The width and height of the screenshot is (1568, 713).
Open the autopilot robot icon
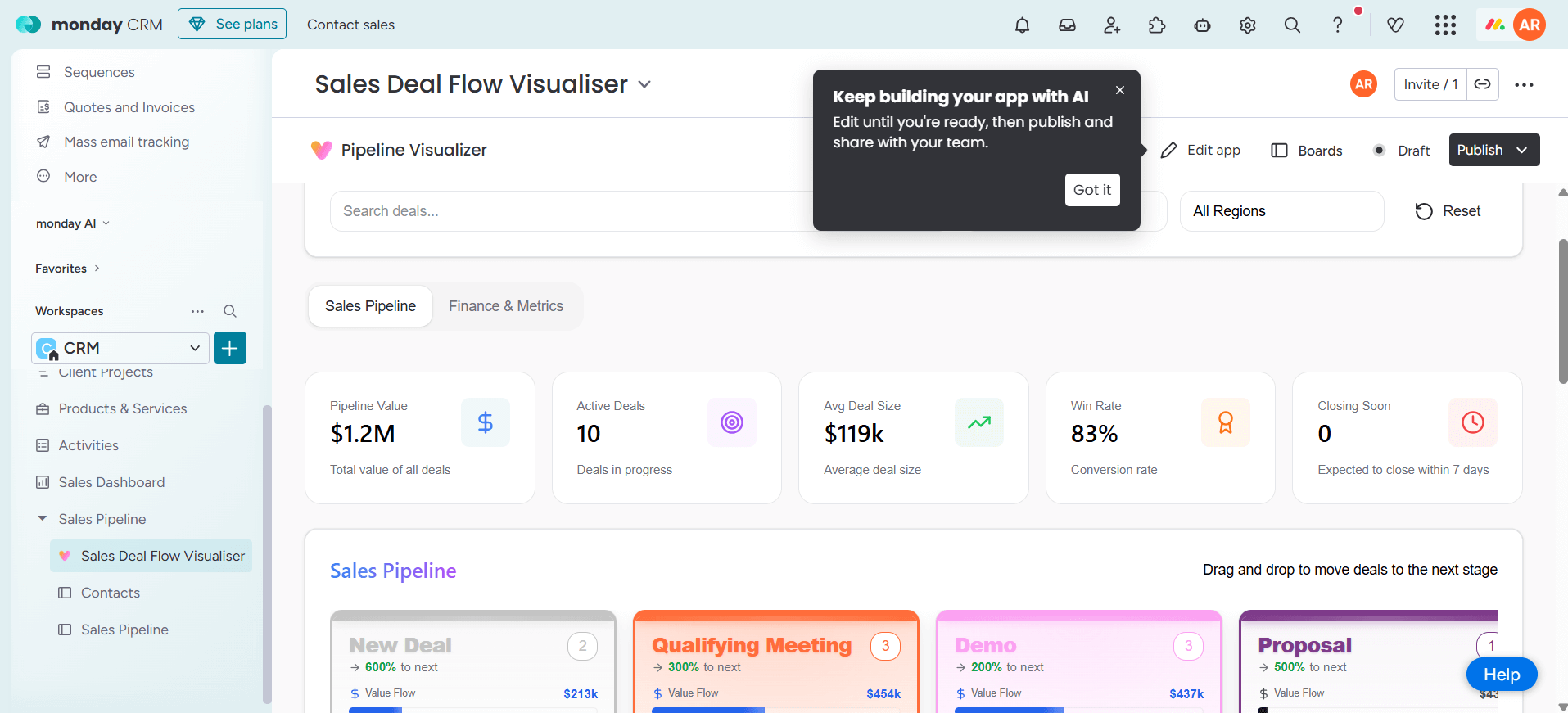click(1202, 25)
